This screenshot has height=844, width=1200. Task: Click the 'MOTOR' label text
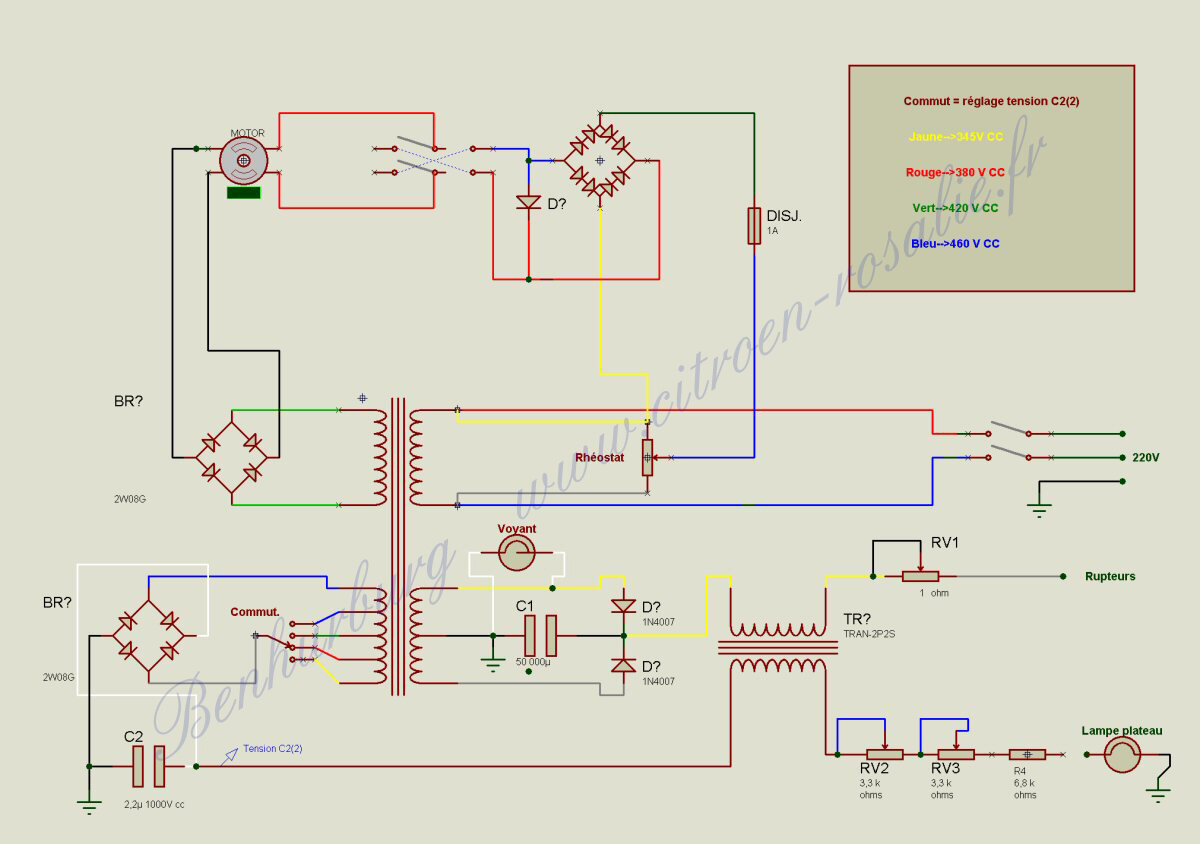(x=247, y=133)
